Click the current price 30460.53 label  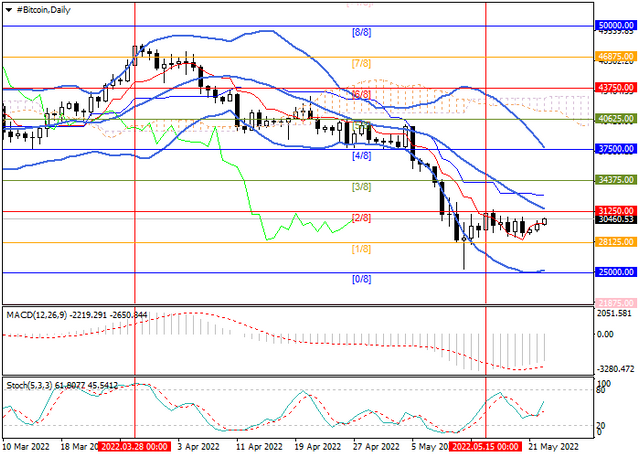(x=616, y=220)
